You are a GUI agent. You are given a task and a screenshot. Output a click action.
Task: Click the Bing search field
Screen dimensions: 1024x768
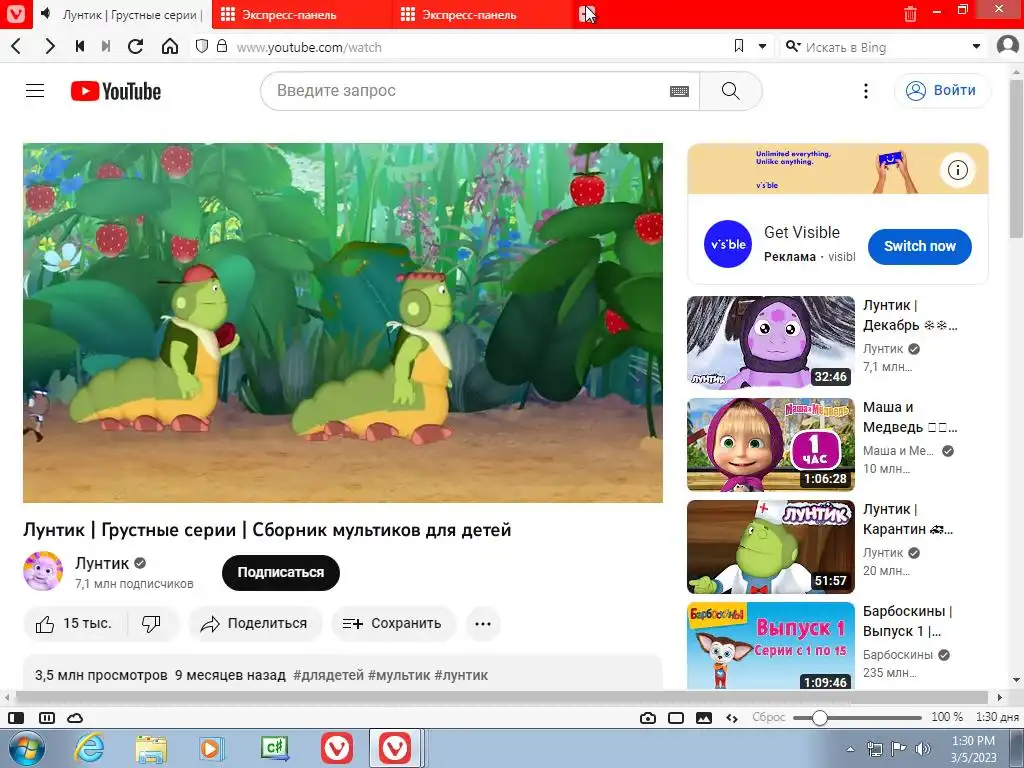tap(885, 47)
